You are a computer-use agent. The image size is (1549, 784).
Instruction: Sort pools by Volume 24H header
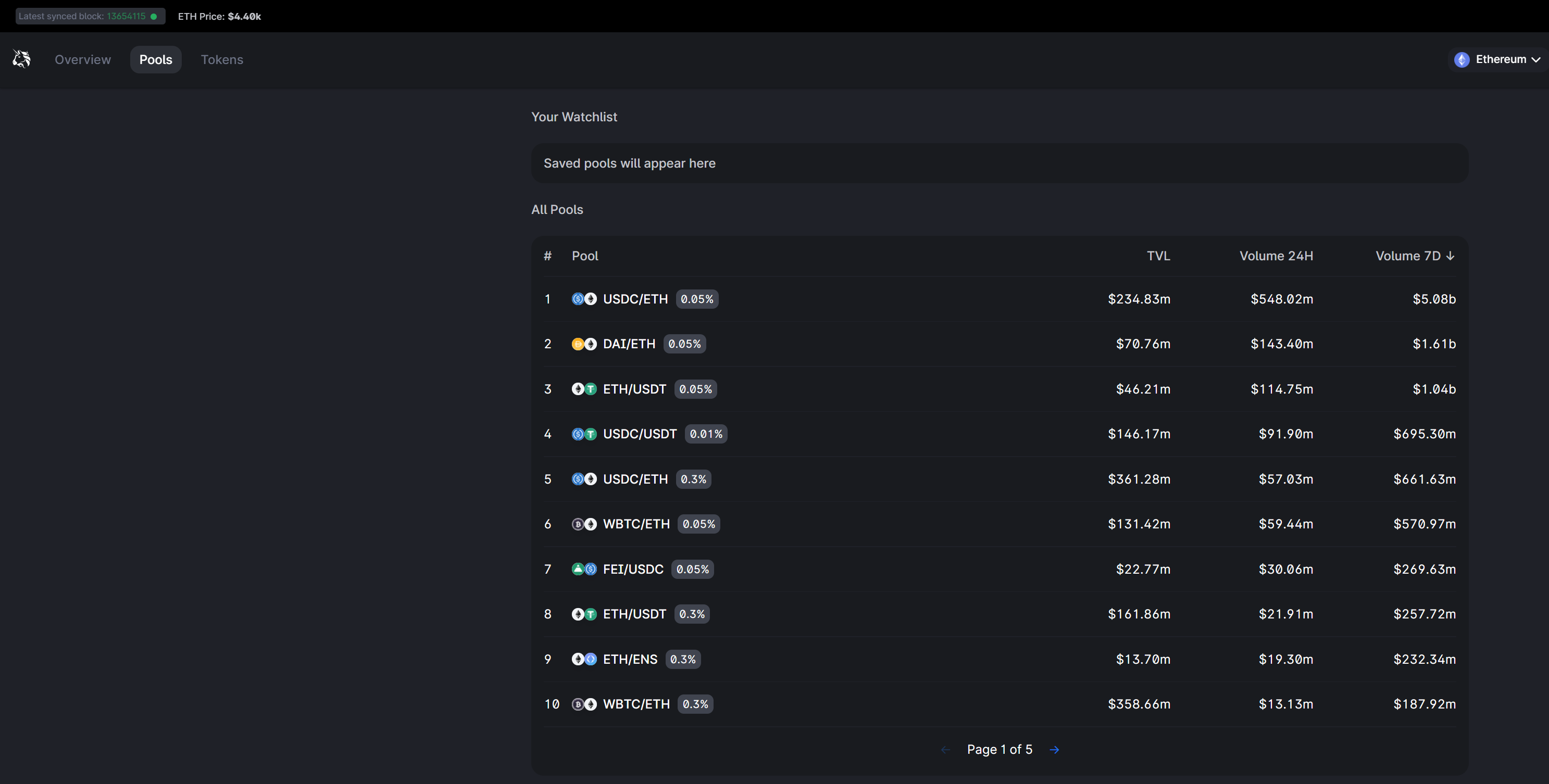tap(1276, 256)
